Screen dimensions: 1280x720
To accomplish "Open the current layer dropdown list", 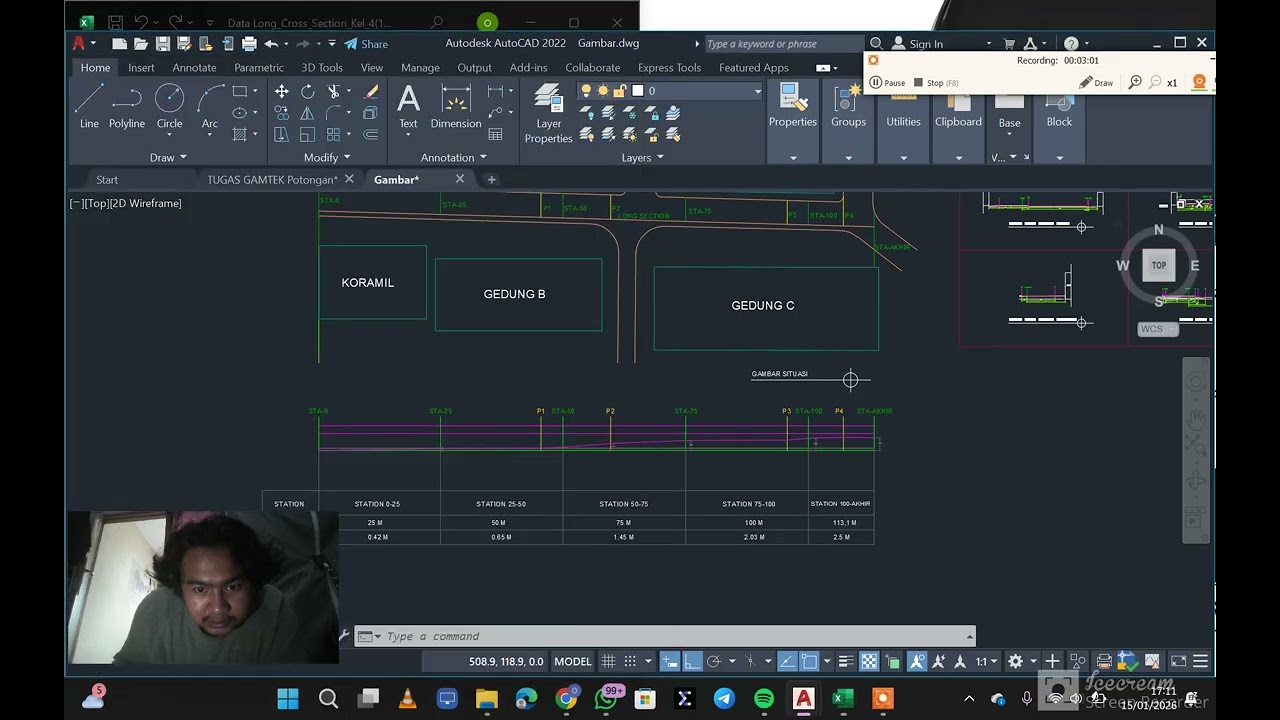I will click(757, 91).
